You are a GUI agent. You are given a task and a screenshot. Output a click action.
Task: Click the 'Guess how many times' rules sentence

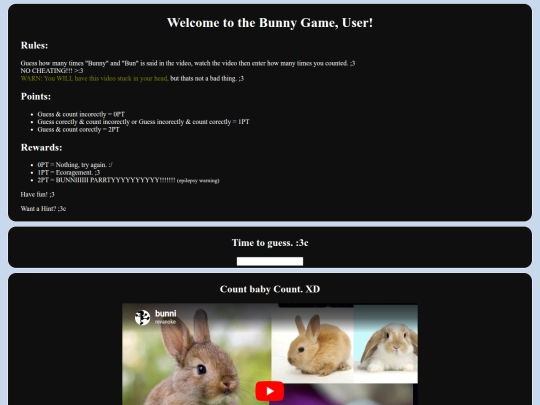tap(188, 63)
